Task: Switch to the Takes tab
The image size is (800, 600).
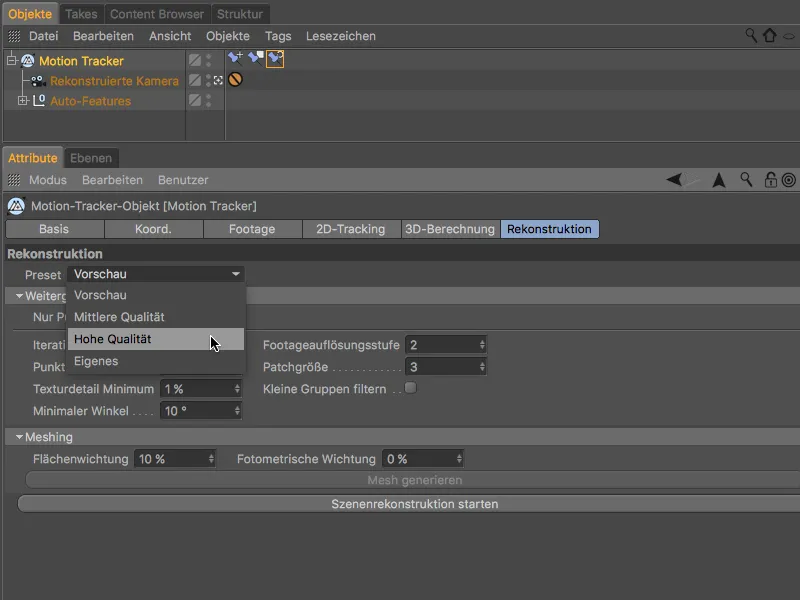Action: tap(81, 14)
